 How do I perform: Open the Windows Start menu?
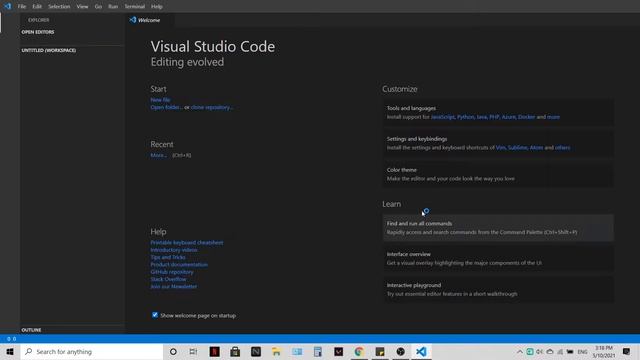(x=10, y=351)
